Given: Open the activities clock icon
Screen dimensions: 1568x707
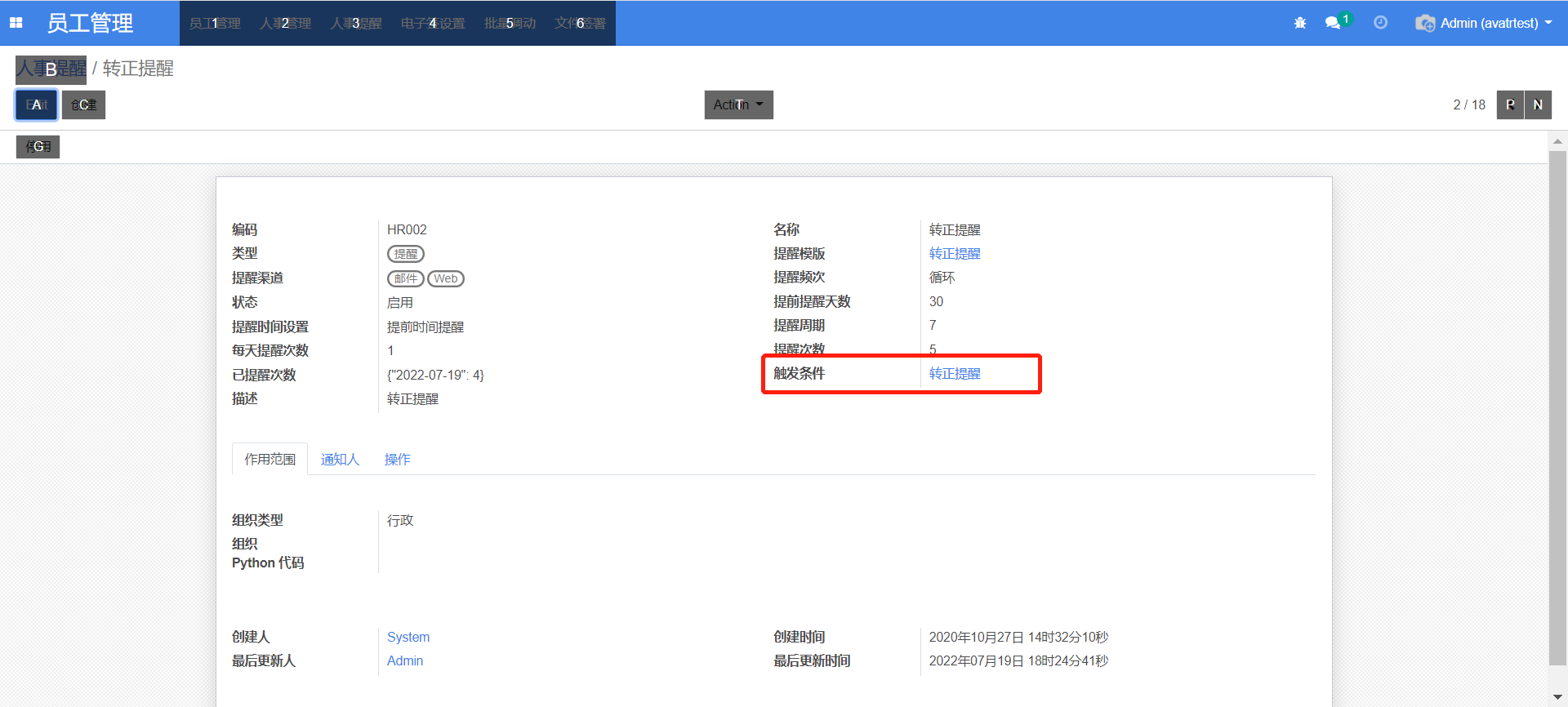Looking at the screenshot, I should click(1380, 23).
